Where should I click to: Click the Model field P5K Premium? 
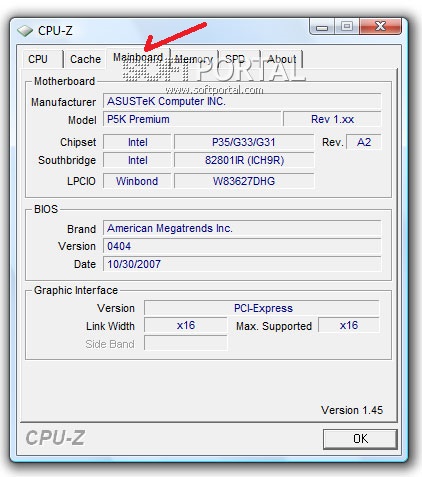click(192, 119)
